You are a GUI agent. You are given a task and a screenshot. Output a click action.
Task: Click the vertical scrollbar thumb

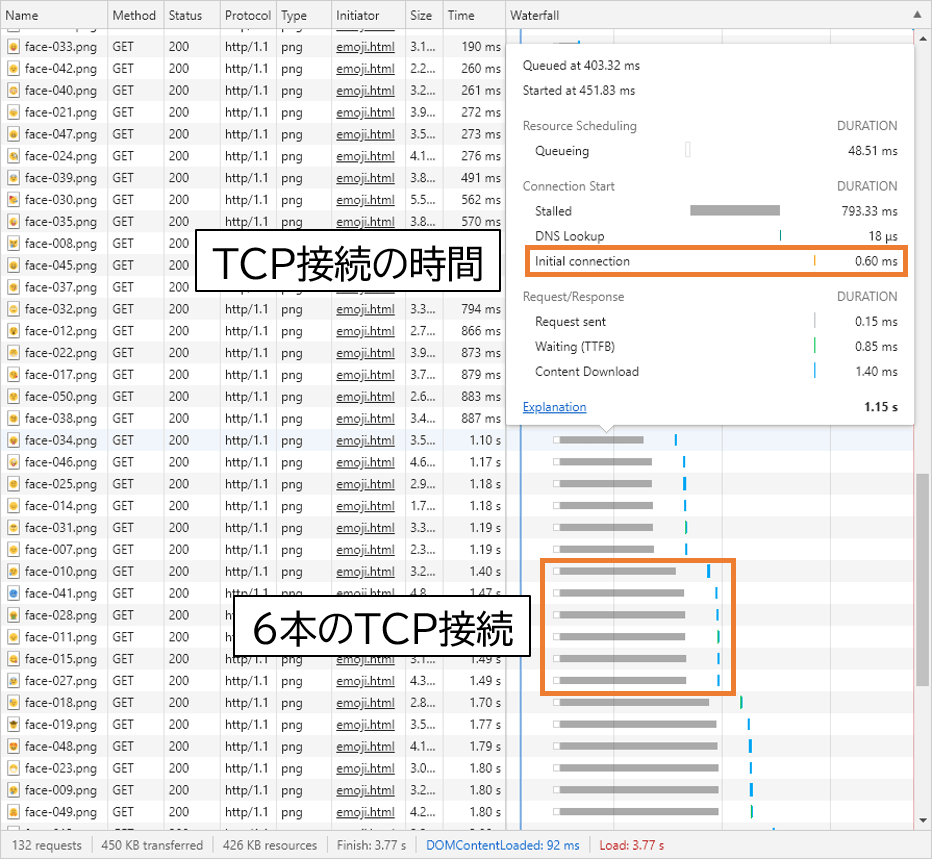922,580
